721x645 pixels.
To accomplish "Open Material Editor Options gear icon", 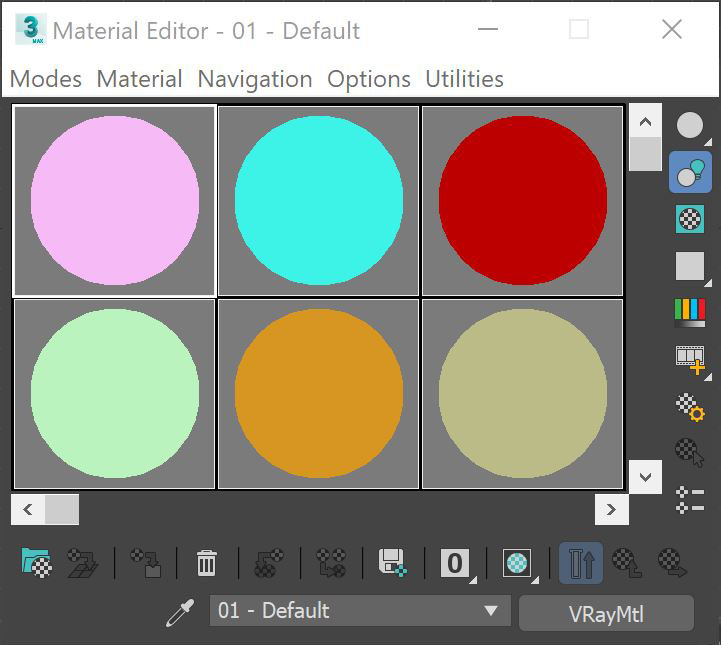I will pyautogui.click(x=690, y=406).
